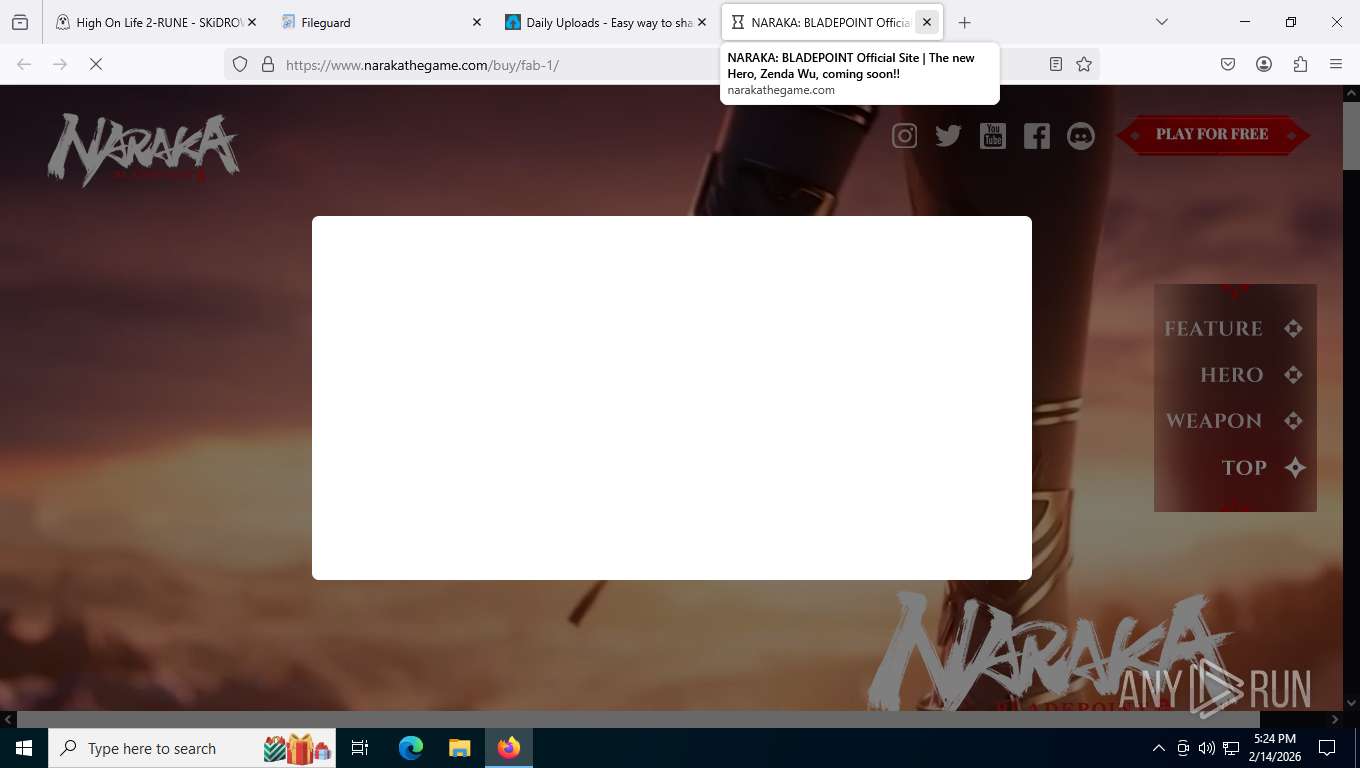
Task: Open File Explorer from taskbar
Action: [460, 748]
